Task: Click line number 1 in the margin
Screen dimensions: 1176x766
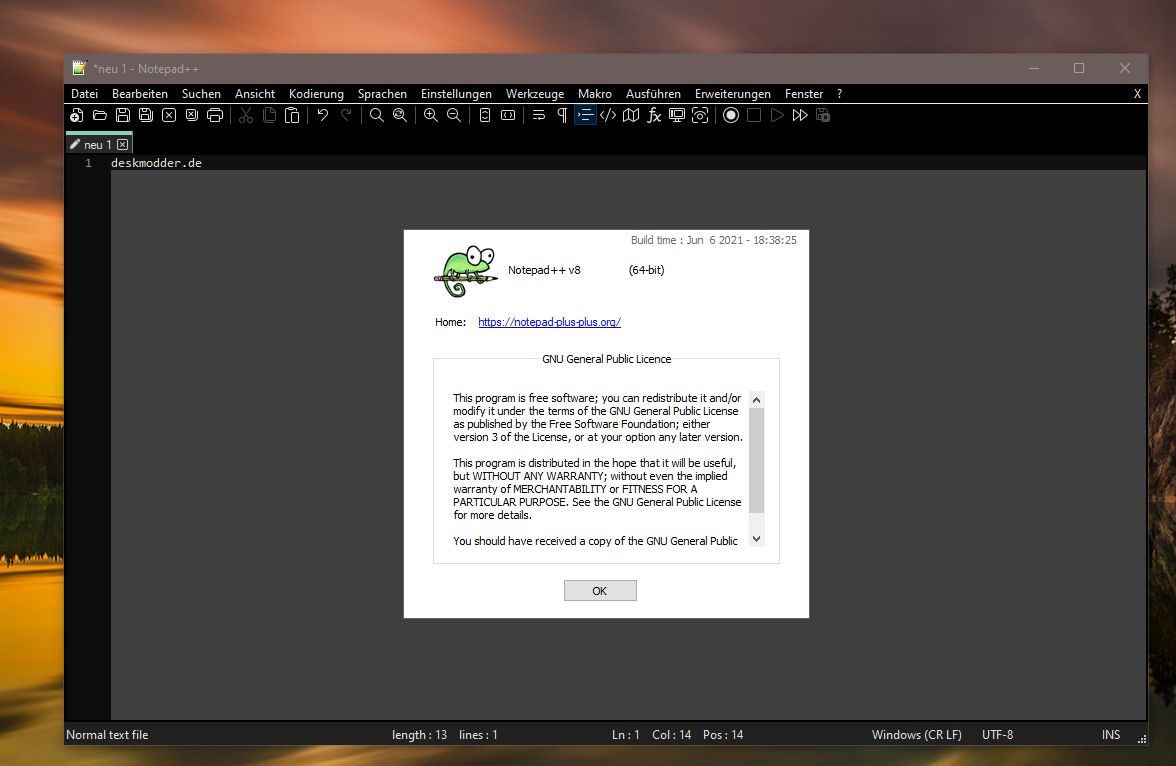Action: tap(88, 163)
